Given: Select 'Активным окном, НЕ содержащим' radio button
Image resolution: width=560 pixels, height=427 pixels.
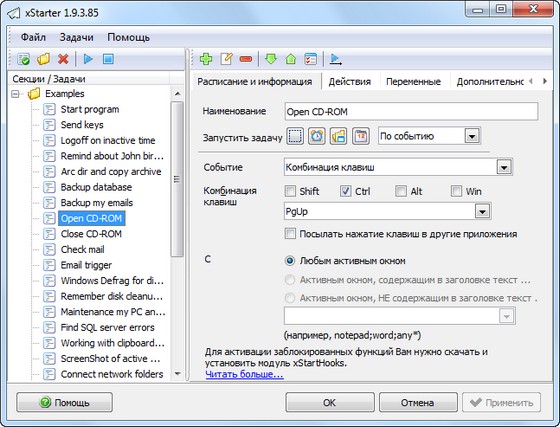Looking at the screenshot, I should click(290, 298).
